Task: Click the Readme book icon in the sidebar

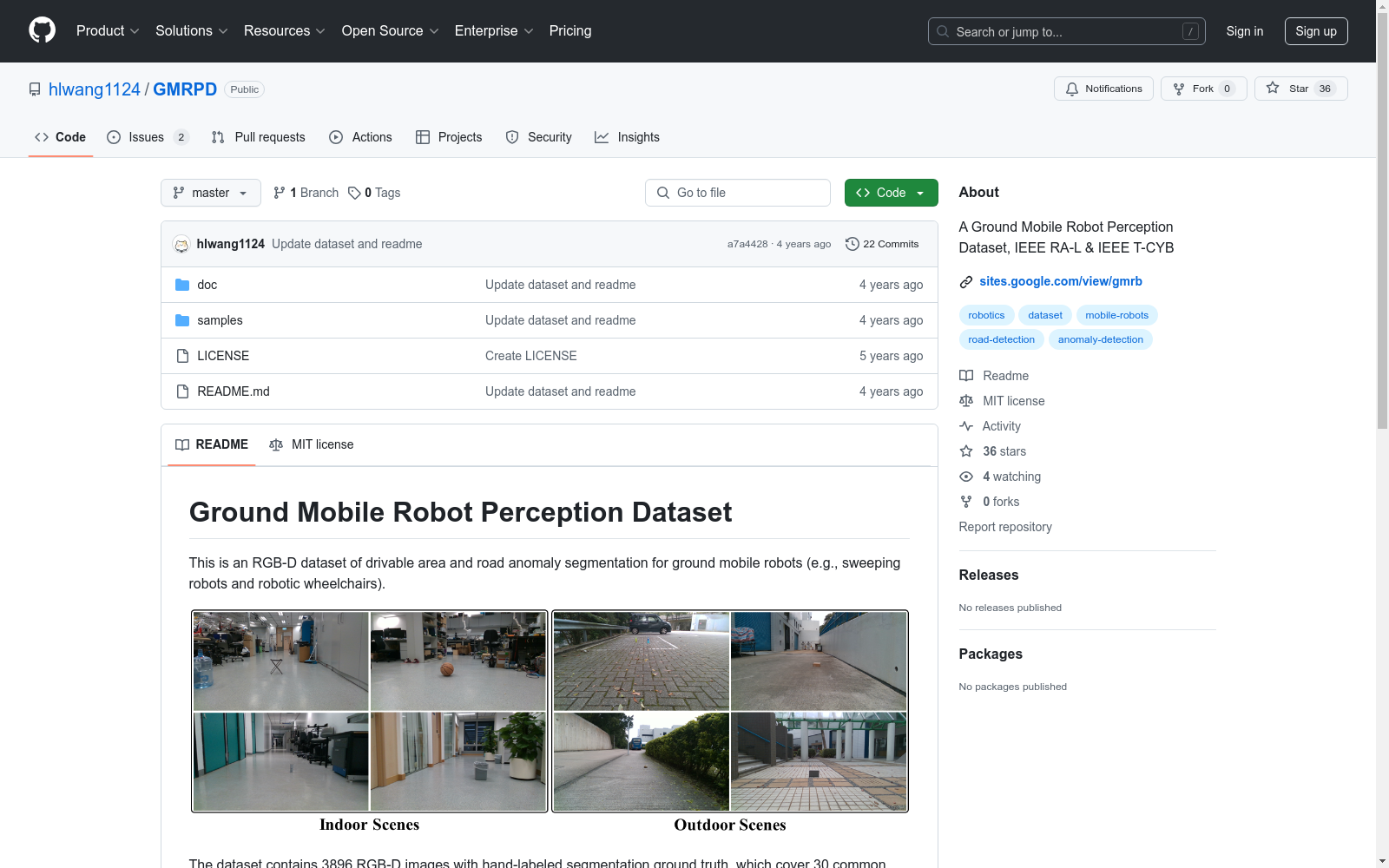Action: click(x=966, y=376)
